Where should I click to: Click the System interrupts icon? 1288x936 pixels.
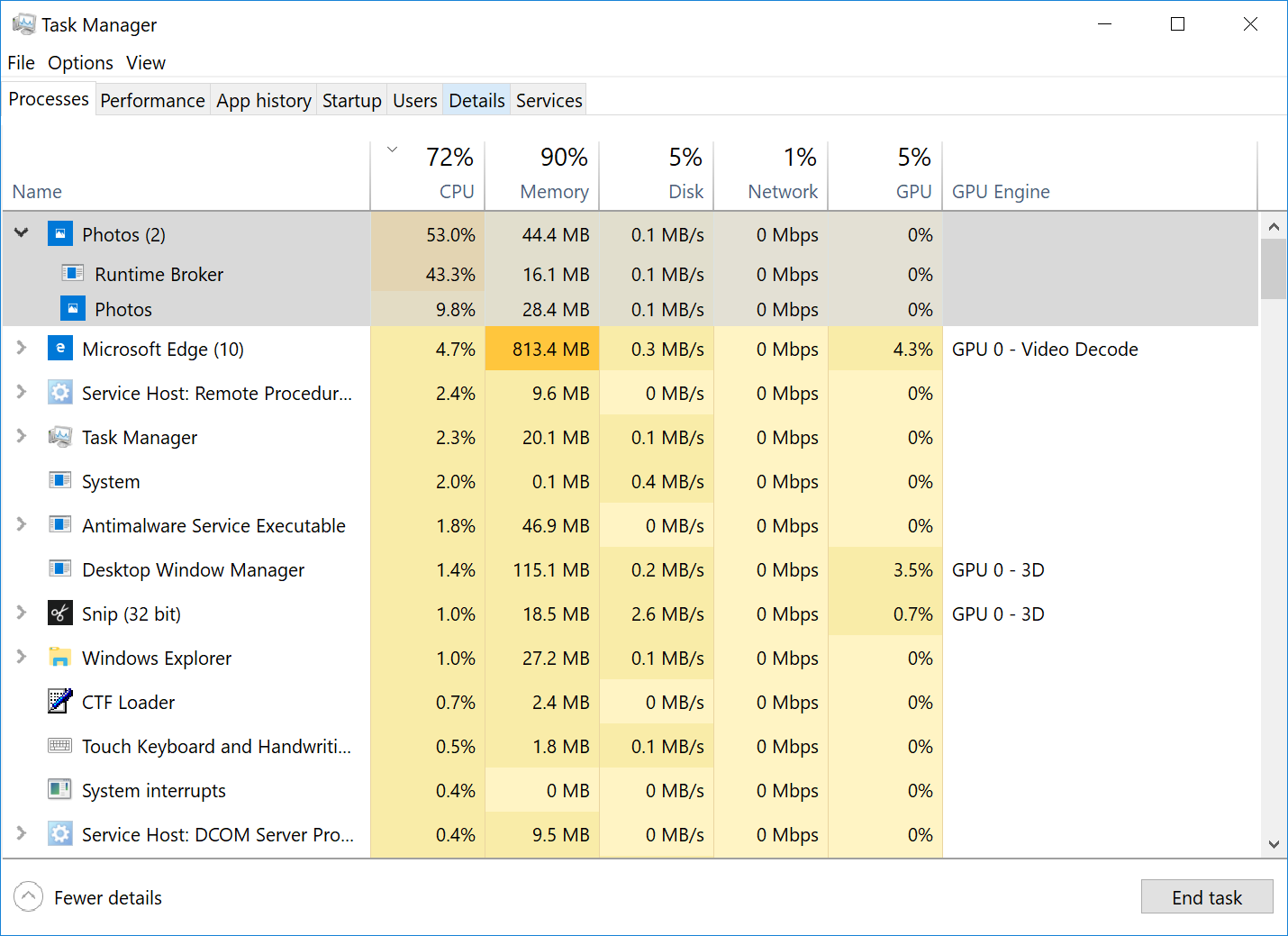[59, 789]
